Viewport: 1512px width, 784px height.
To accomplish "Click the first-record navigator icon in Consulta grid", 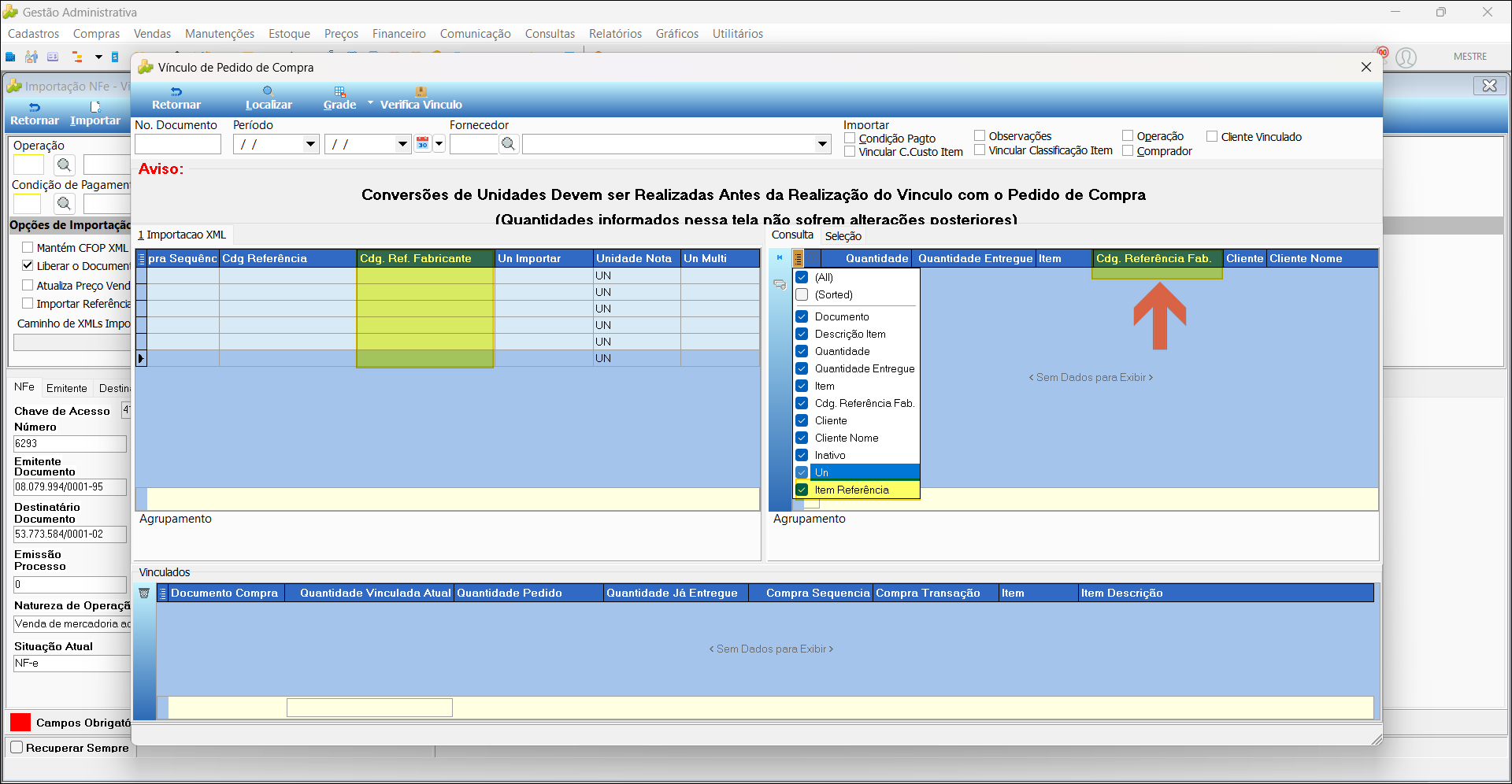I will click(x=780, y=257).
